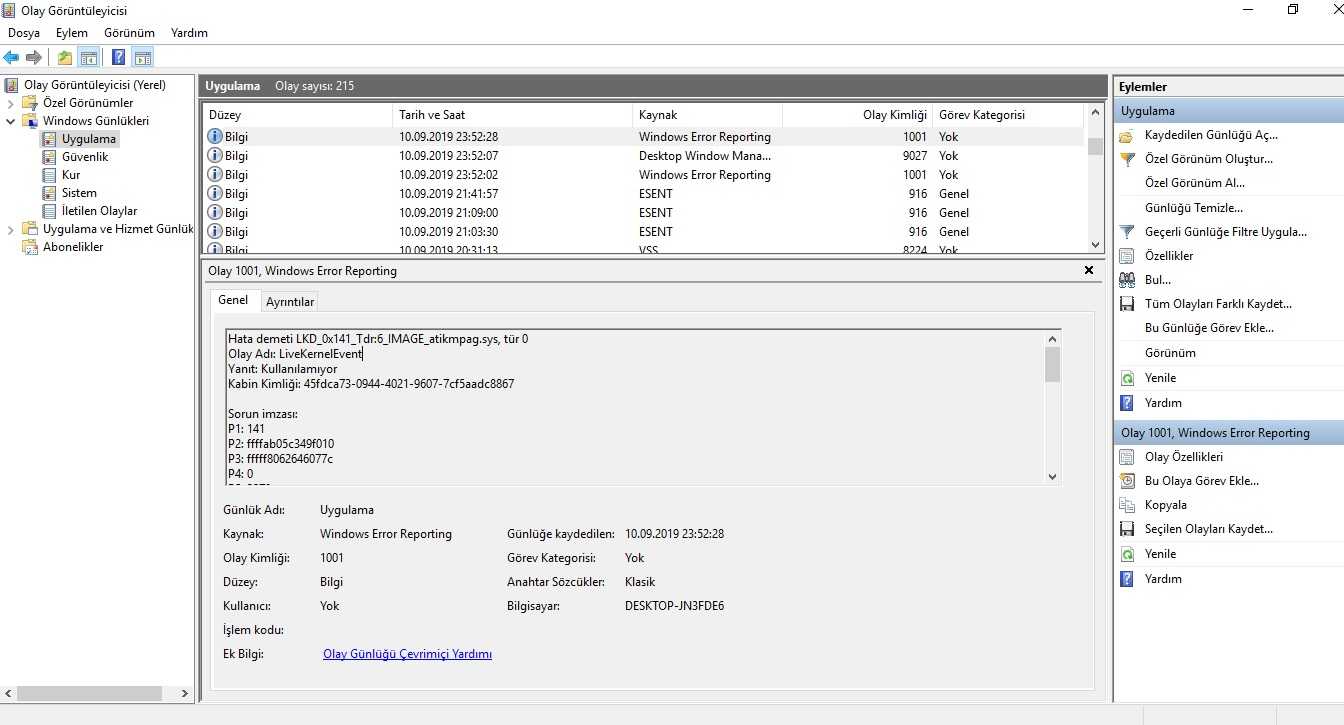Click the event list scrollbar down arrow
Image resolution: width=1344 pixels, height=725 pixels.
pos(1095,244)
